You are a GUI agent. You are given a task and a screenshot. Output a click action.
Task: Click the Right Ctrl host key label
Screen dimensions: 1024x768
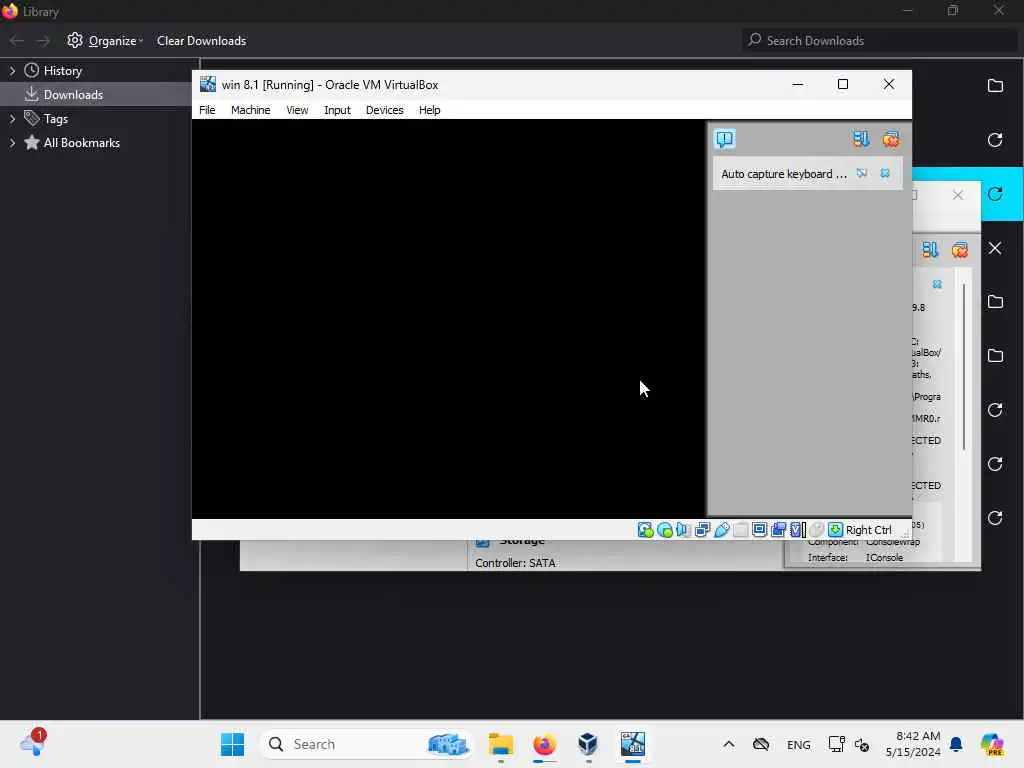click(869, 530)
